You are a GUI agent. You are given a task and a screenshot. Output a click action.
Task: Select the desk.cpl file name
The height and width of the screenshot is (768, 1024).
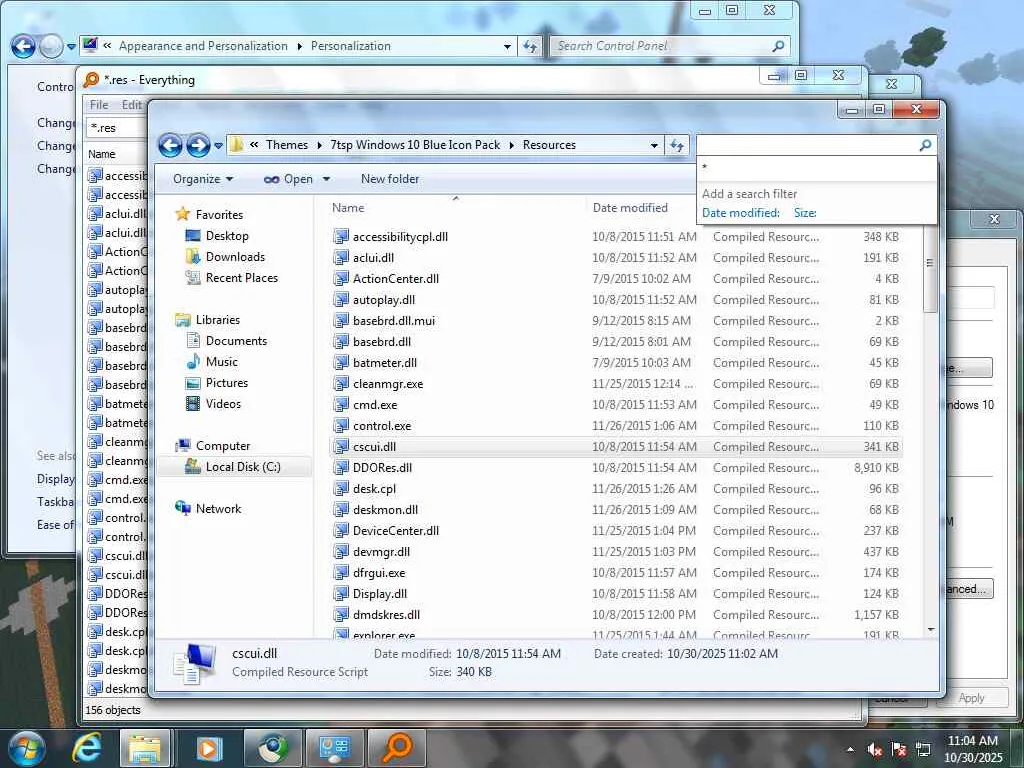tap(374, 488)
